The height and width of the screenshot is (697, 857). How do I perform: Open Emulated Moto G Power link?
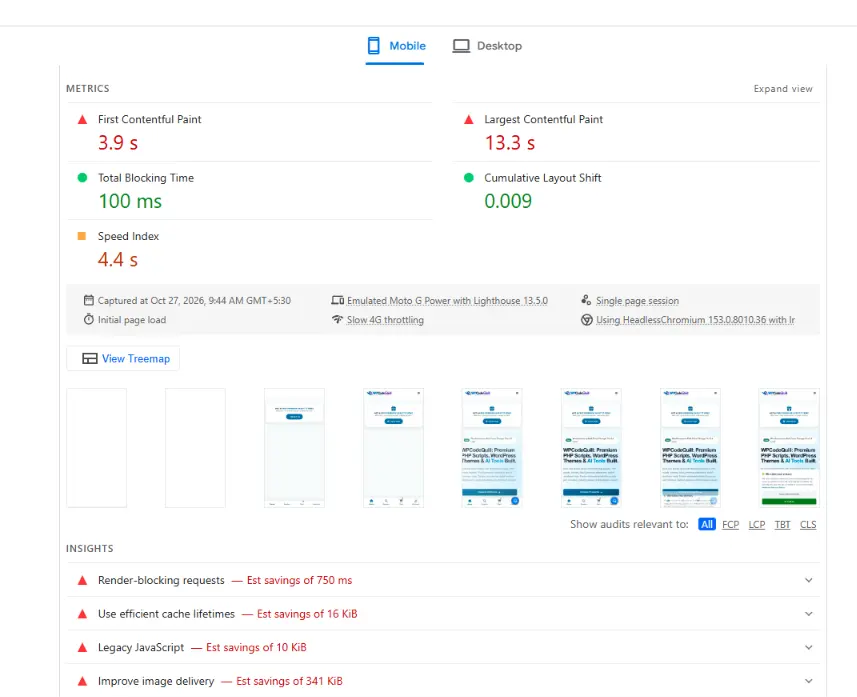[447, 301]
